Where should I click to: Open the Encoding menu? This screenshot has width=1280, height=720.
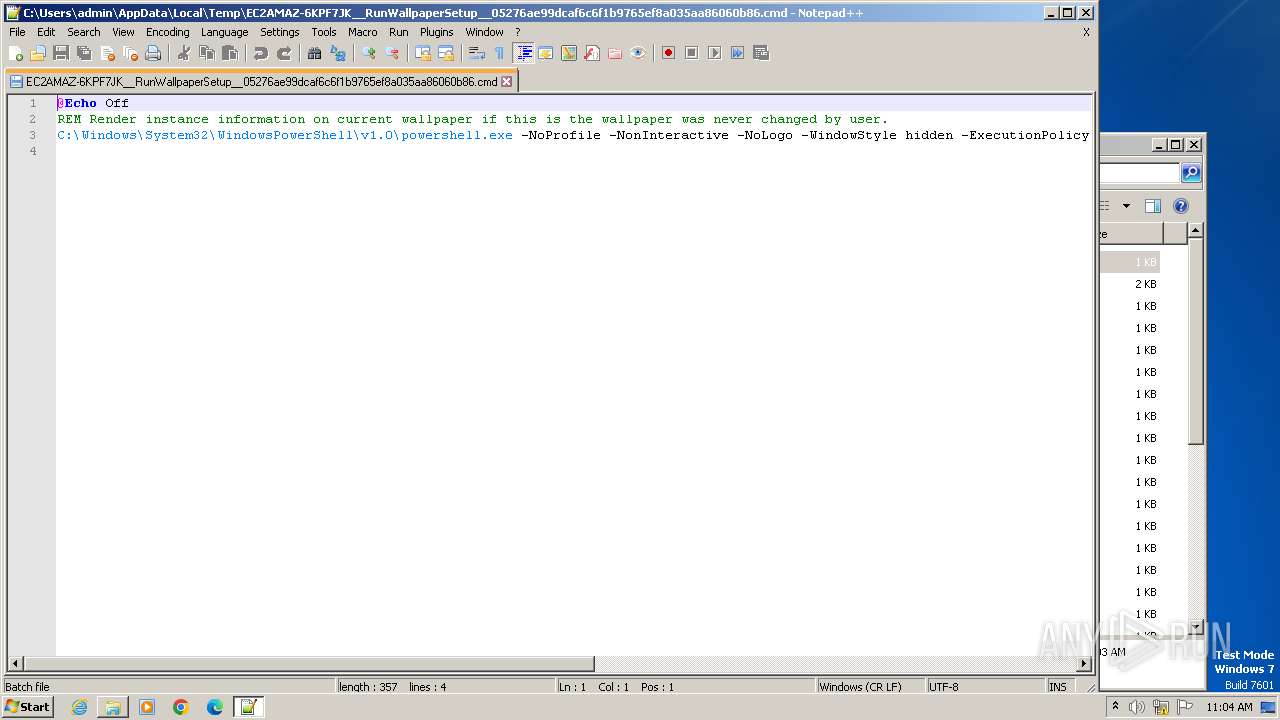pyautogui.click(x=168, y=32)
